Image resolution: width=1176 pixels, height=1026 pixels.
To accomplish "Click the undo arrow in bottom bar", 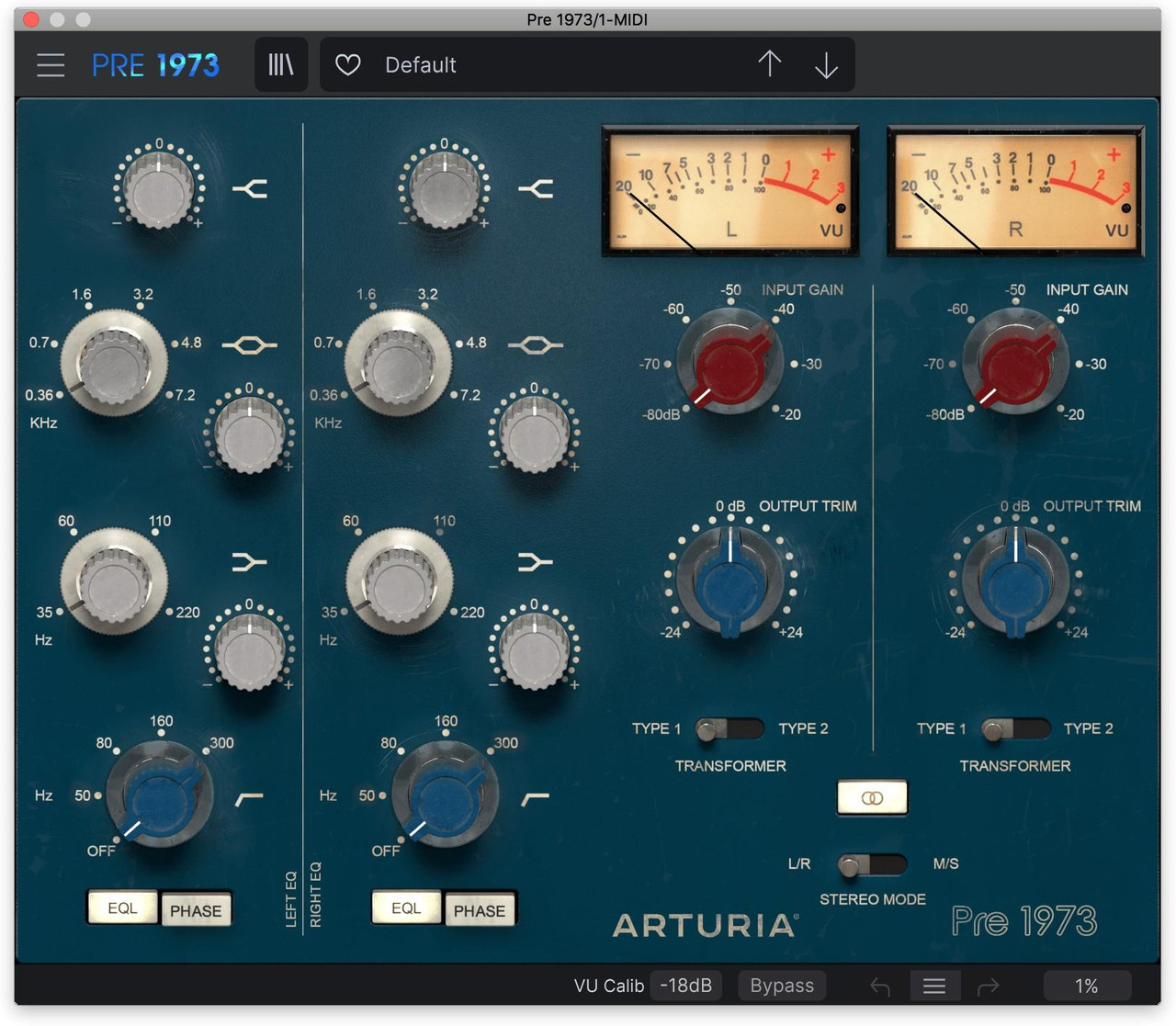I will pos(880,987).
